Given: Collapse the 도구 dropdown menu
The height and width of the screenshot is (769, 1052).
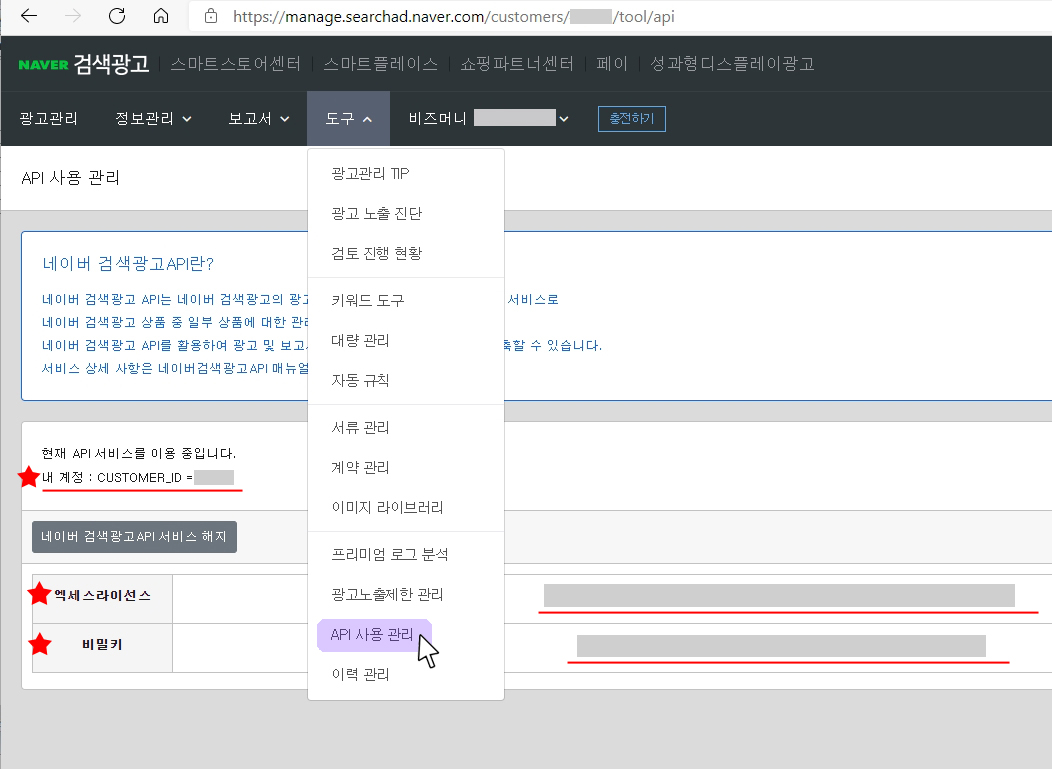Looking at the screenshot, I should (x=348, y=119).
